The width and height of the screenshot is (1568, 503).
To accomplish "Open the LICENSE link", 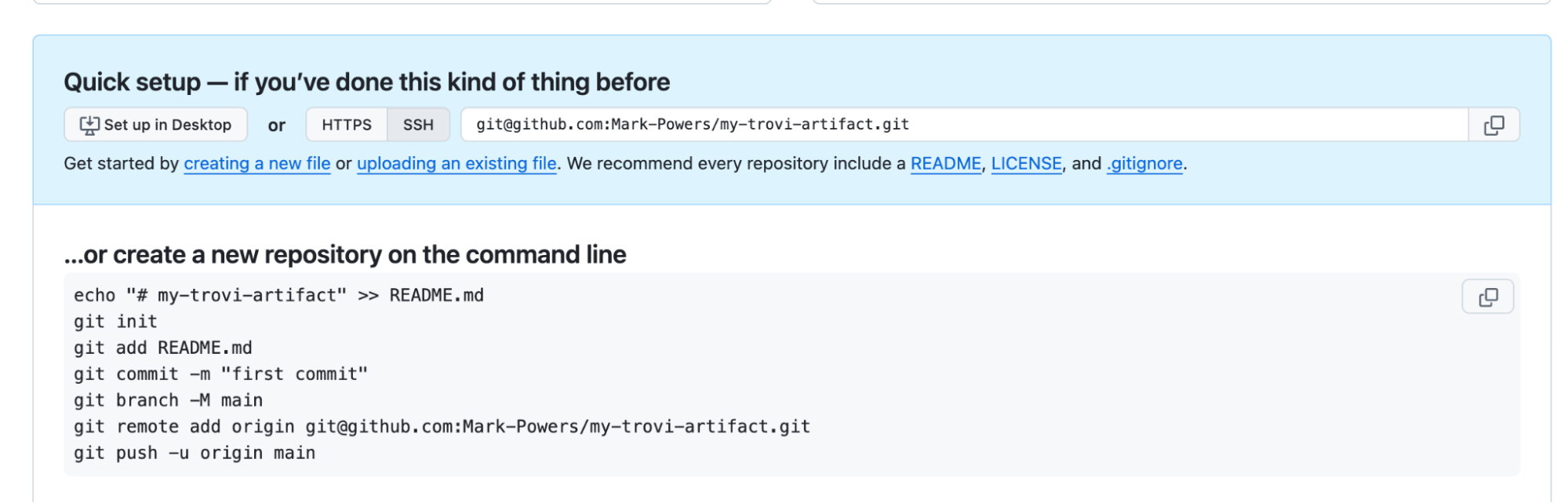I will (1026, 164).
